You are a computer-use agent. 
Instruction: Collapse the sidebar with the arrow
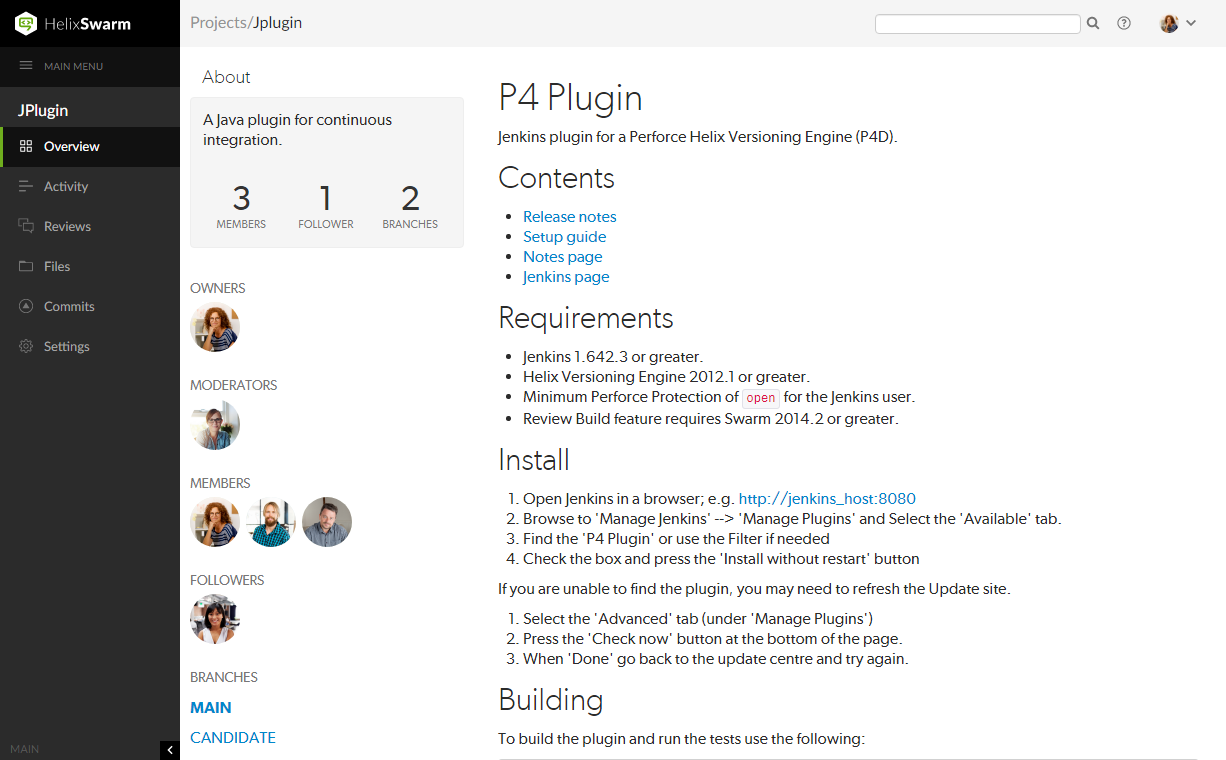point(169,749)
